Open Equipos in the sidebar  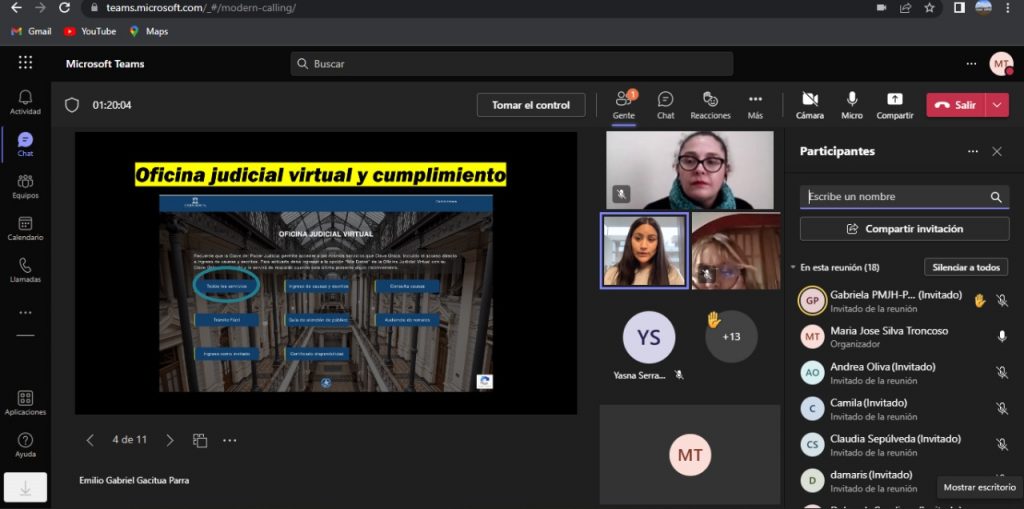[25, 186]
